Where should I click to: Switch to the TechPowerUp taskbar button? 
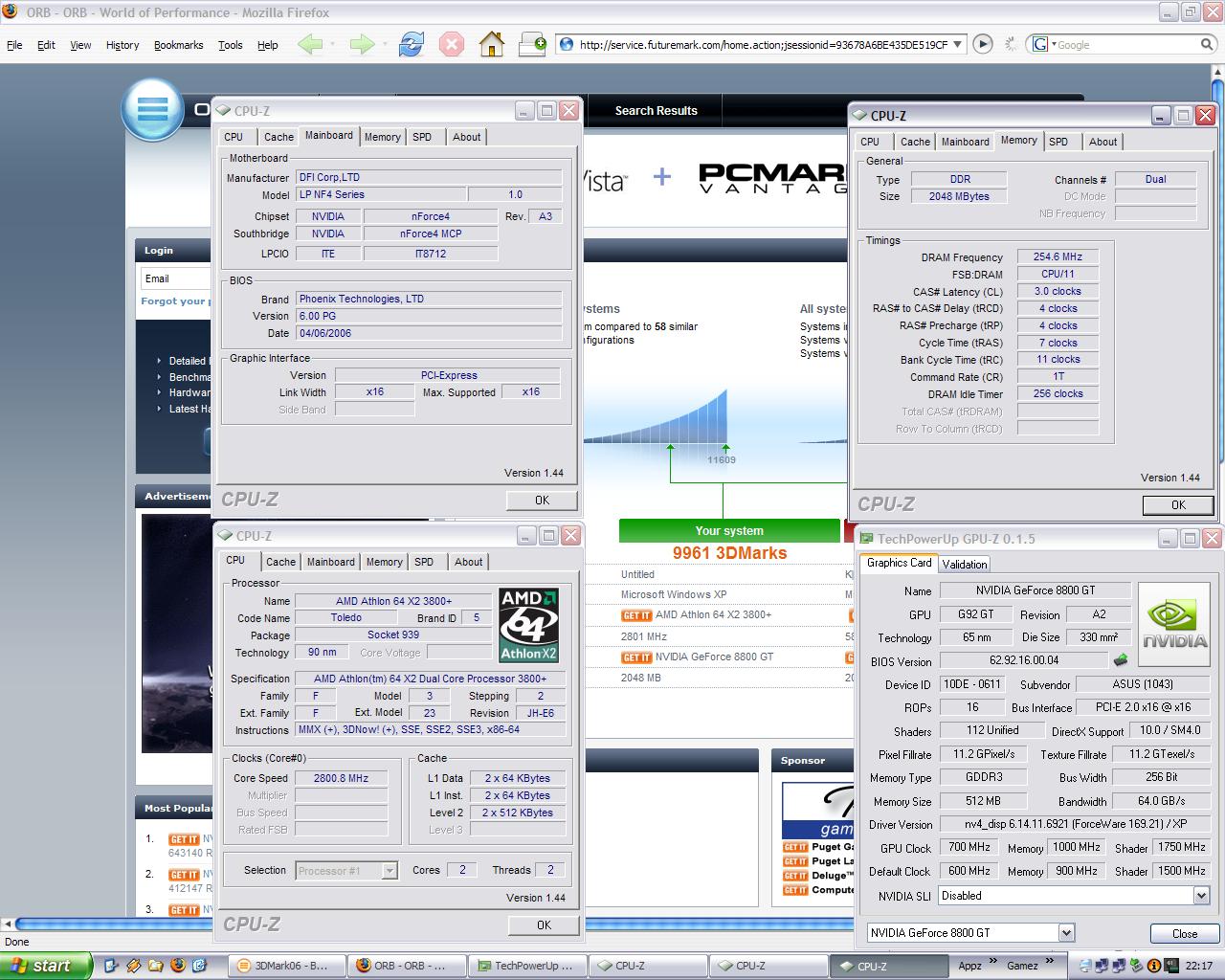click(x=527, y=966)
